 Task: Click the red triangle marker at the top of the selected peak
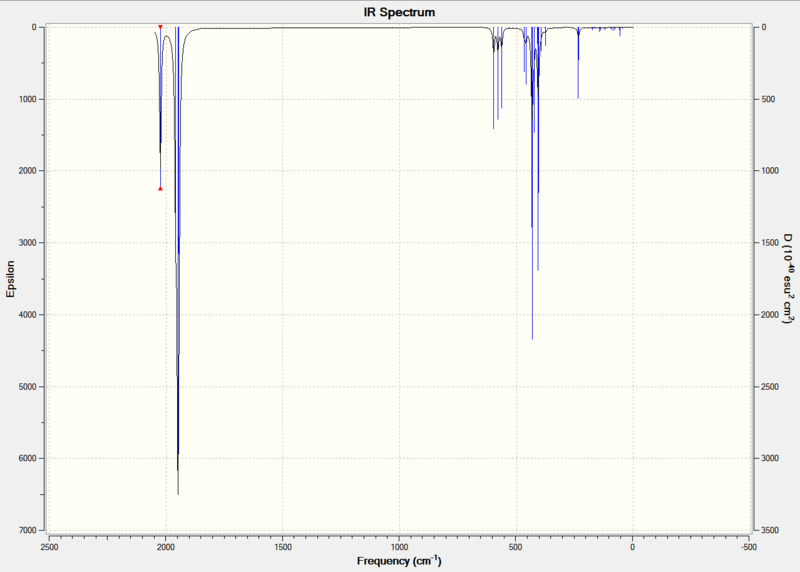click(160, 27)
